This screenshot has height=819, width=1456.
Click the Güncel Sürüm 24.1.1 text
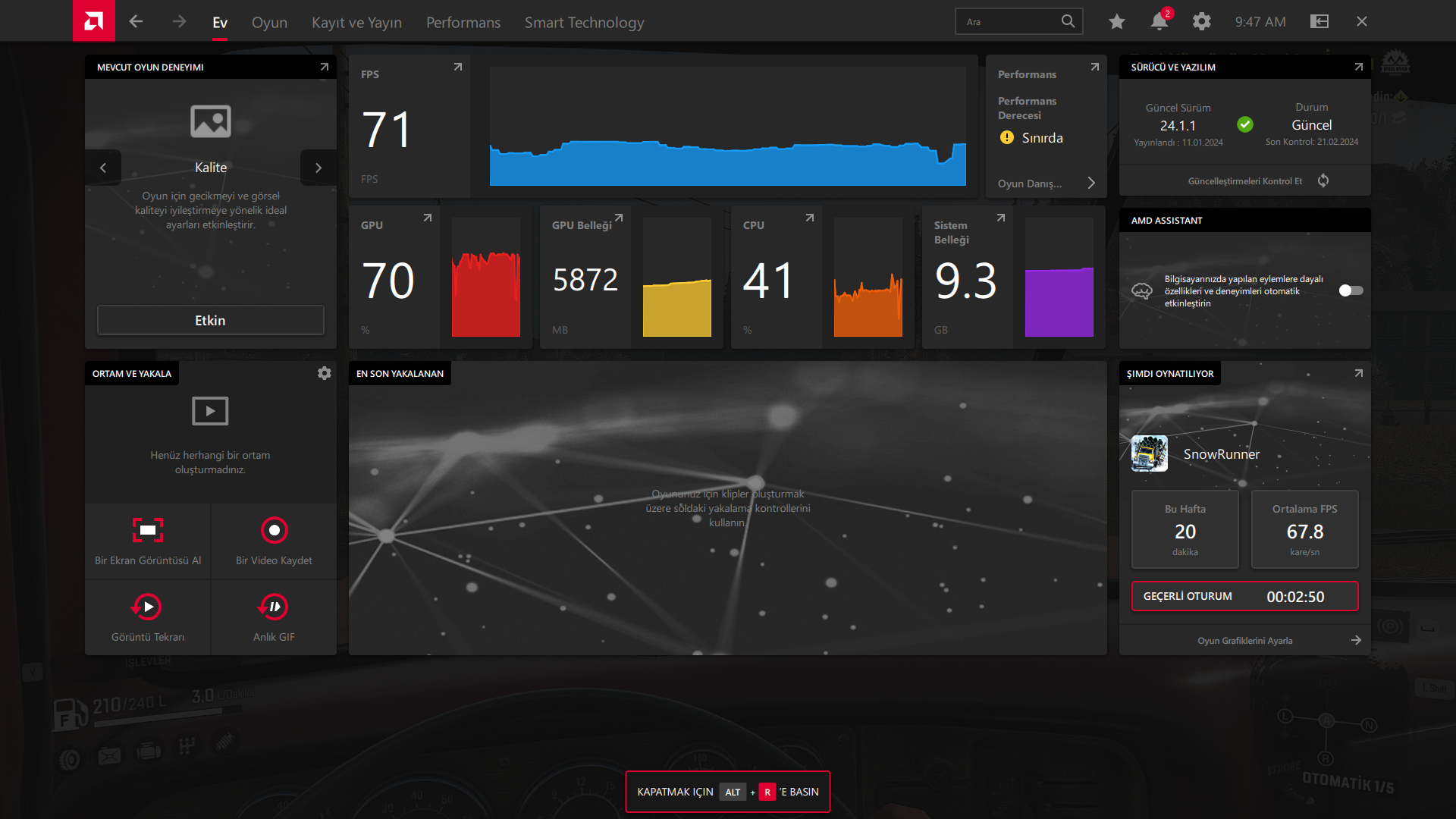pos(1178,125)
